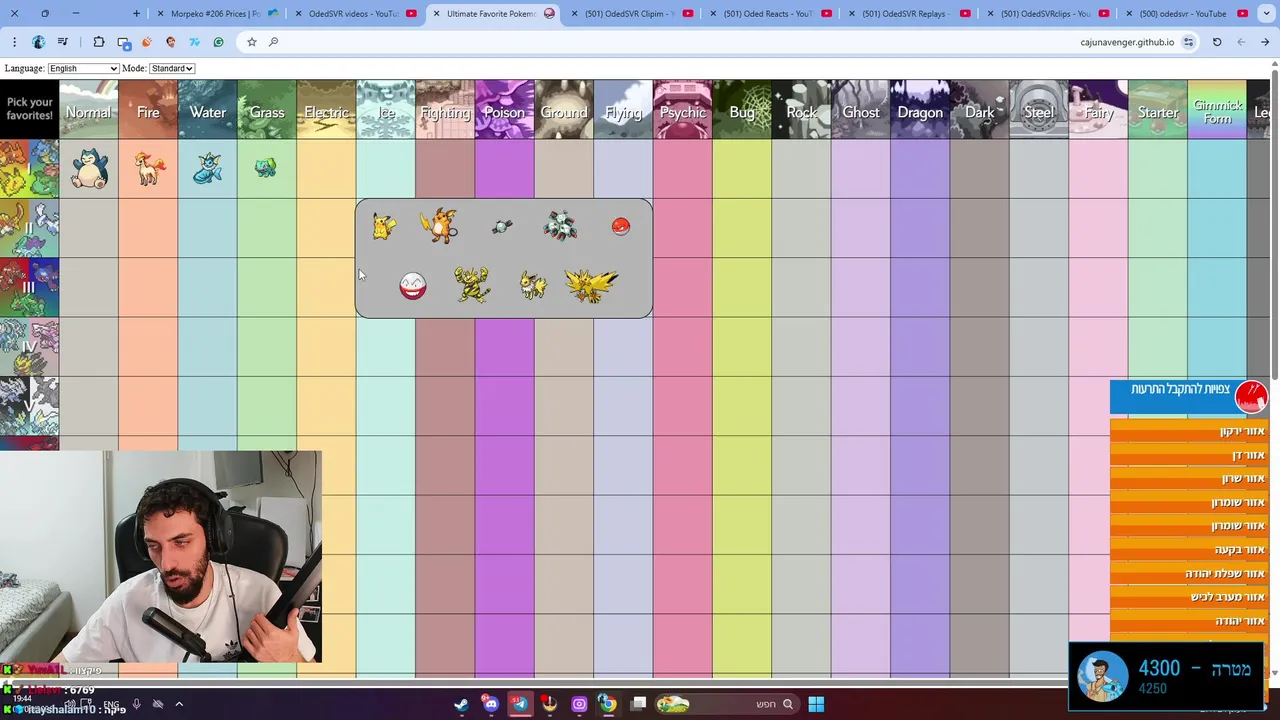Reload the page
1280x720 pixels.
click(x=1217, y=42)
